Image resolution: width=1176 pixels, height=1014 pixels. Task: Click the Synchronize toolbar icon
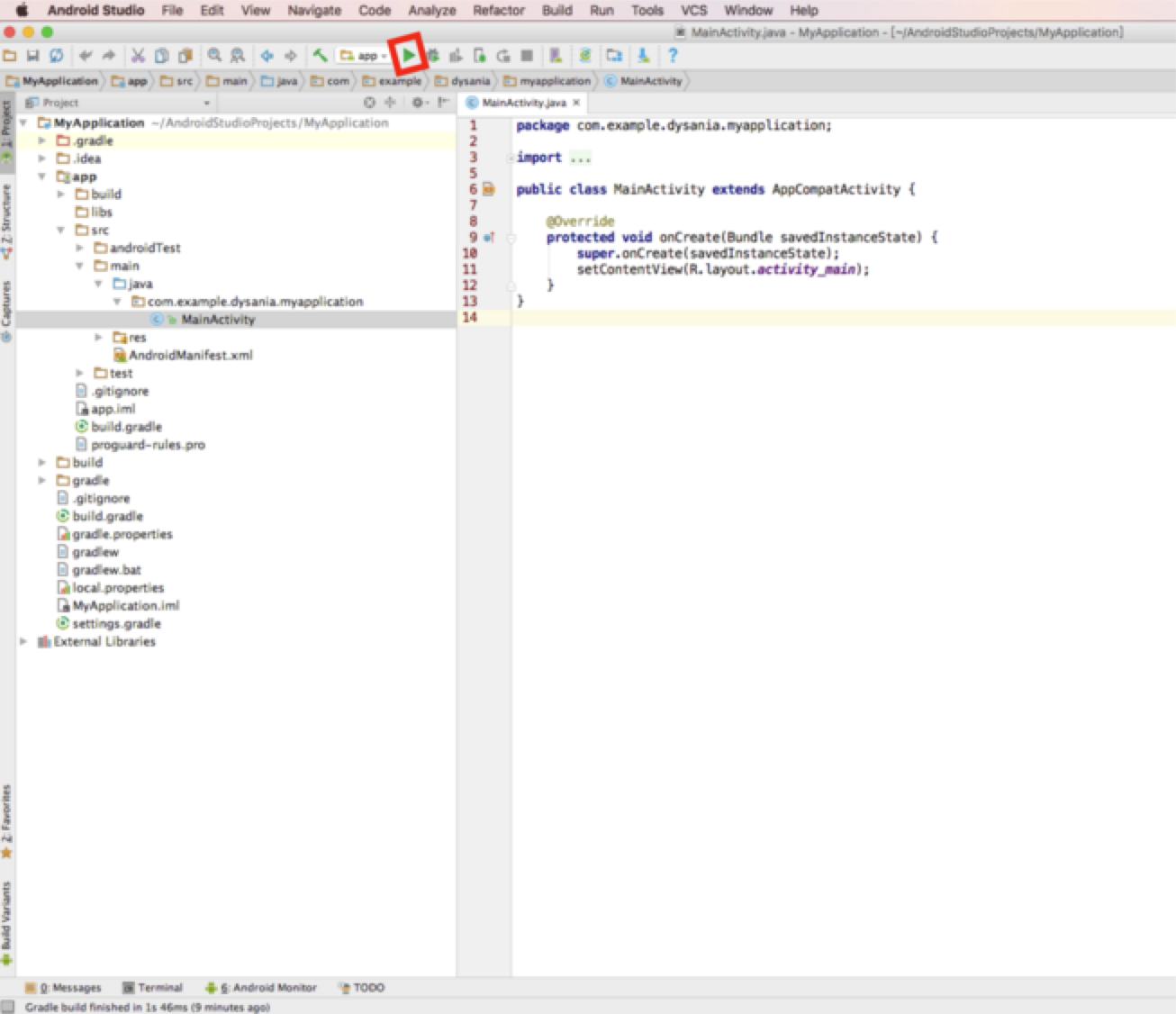coord(56,56)
